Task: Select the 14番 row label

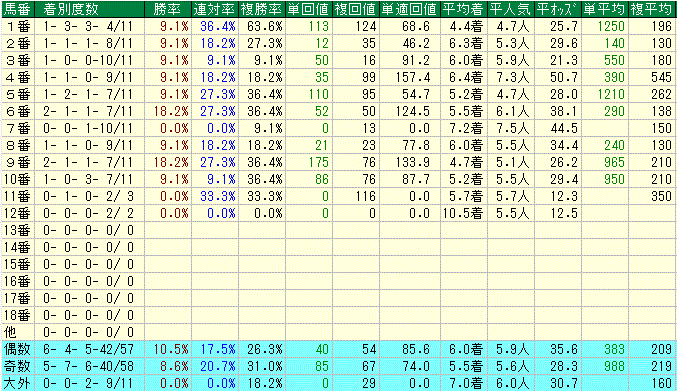Action: point(18,247)
